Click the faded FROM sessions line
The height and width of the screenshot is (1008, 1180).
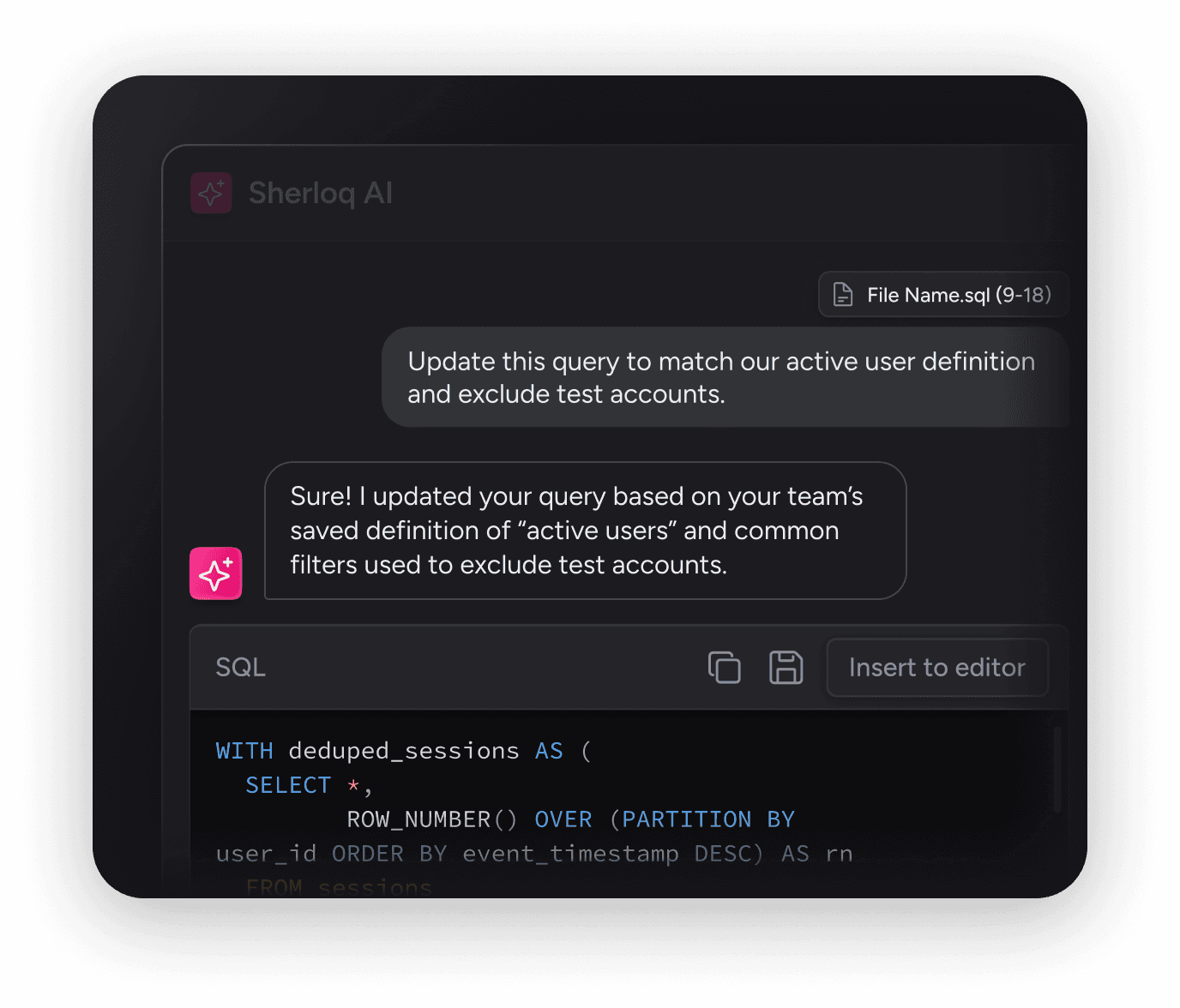click(x=339, y=886)
